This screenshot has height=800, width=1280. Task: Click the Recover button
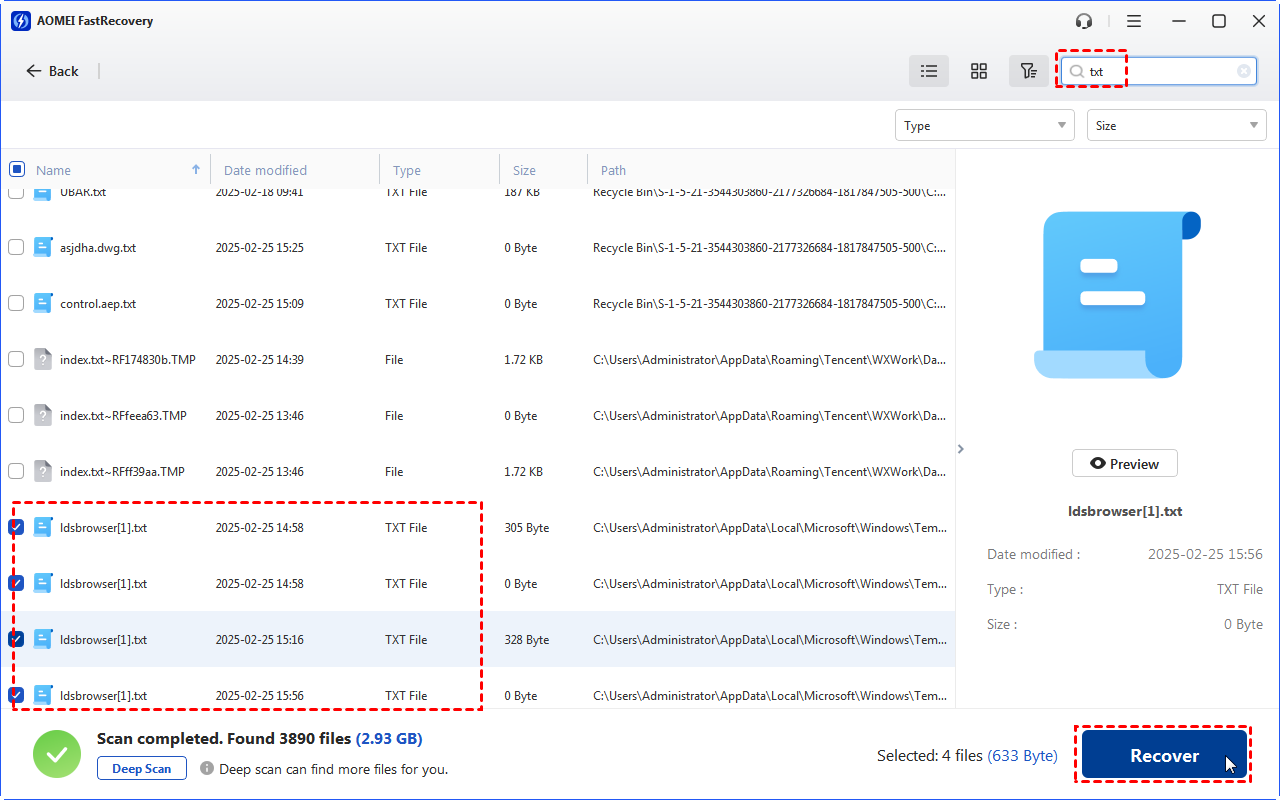pos(1163,754)
